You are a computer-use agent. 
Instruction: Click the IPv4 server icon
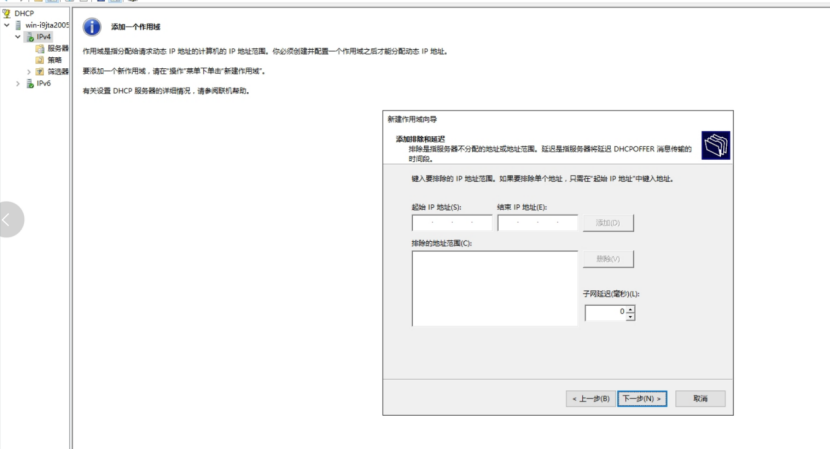(30, 37)
